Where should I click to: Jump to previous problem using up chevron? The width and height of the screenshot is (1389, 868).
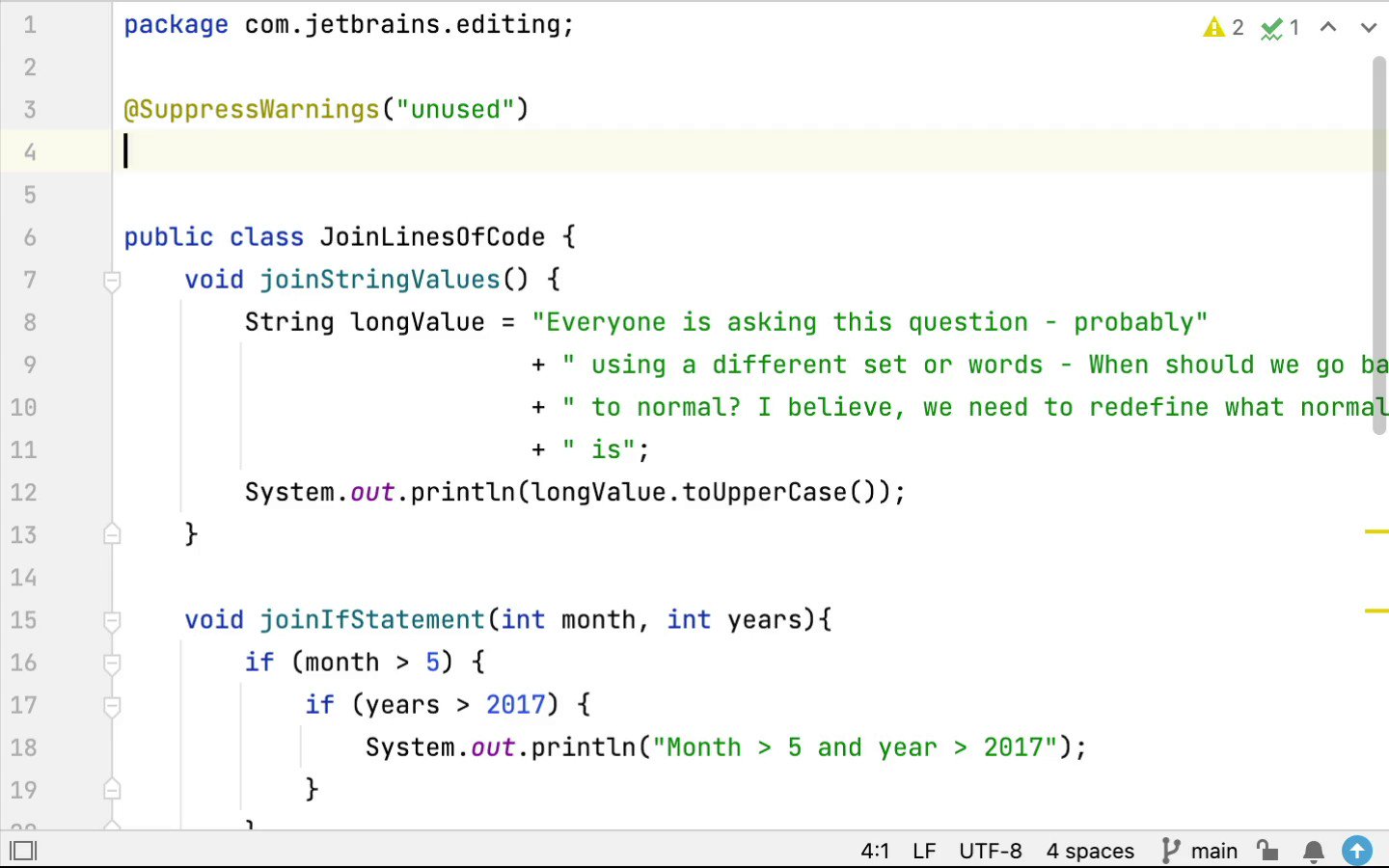point(1329,28)
